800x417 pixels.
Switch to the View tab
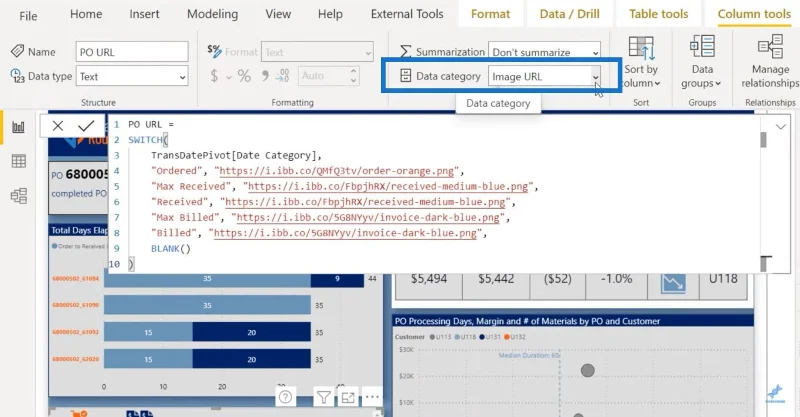pos(278,14)
